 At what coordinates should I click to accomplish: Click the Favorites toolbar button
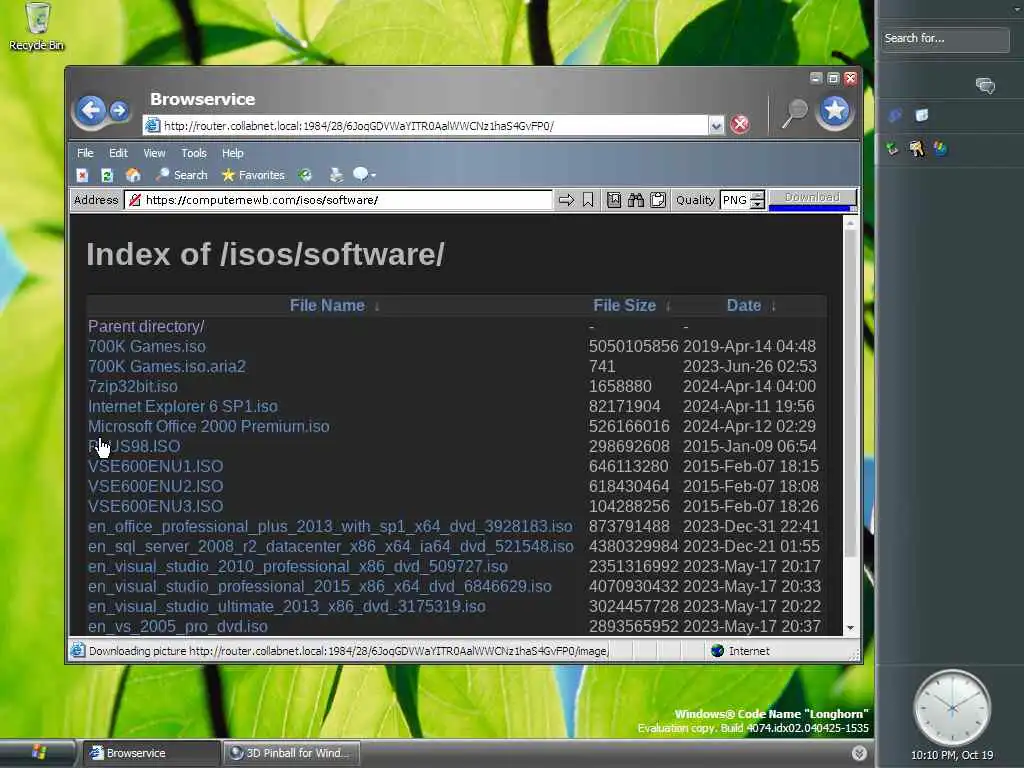pyautogui.click(x=253, y=175)
